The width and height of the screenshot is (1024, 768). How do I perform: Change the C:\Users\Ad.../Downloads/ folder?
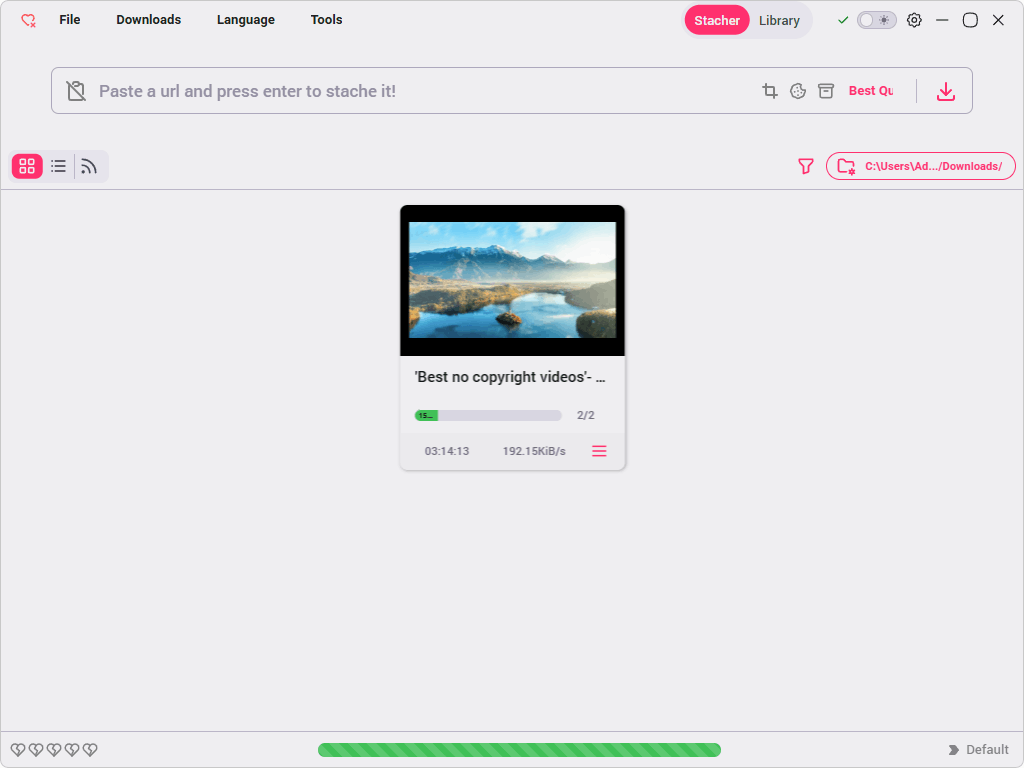click(920, 166)
